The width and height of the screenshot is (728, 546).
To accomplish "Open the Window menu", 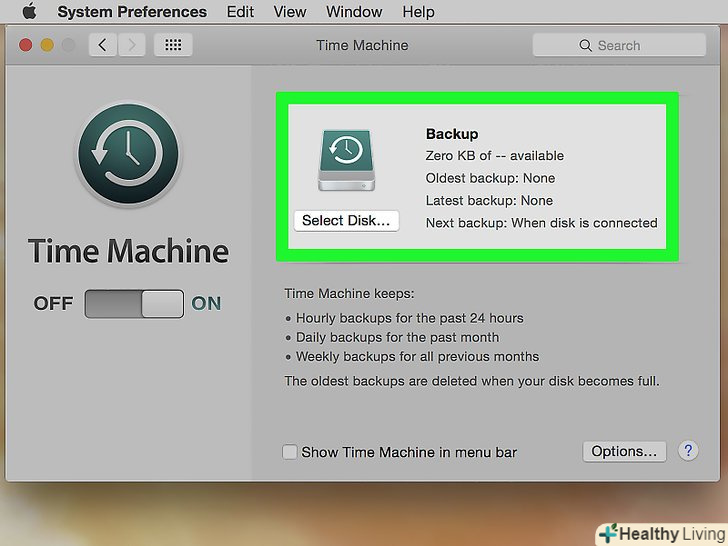I will (x=354, y=12).
